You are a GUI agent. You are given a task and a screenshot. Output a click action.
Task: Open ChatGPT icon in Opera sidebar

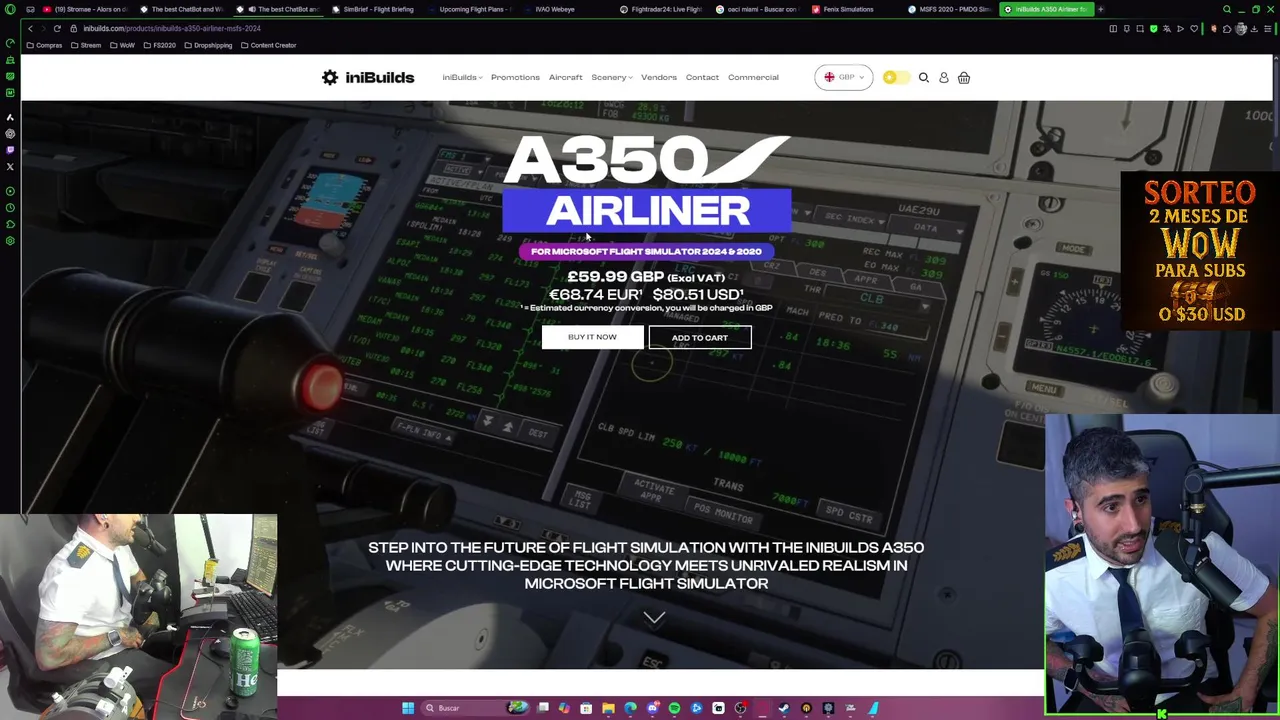[x=10, y=134]
